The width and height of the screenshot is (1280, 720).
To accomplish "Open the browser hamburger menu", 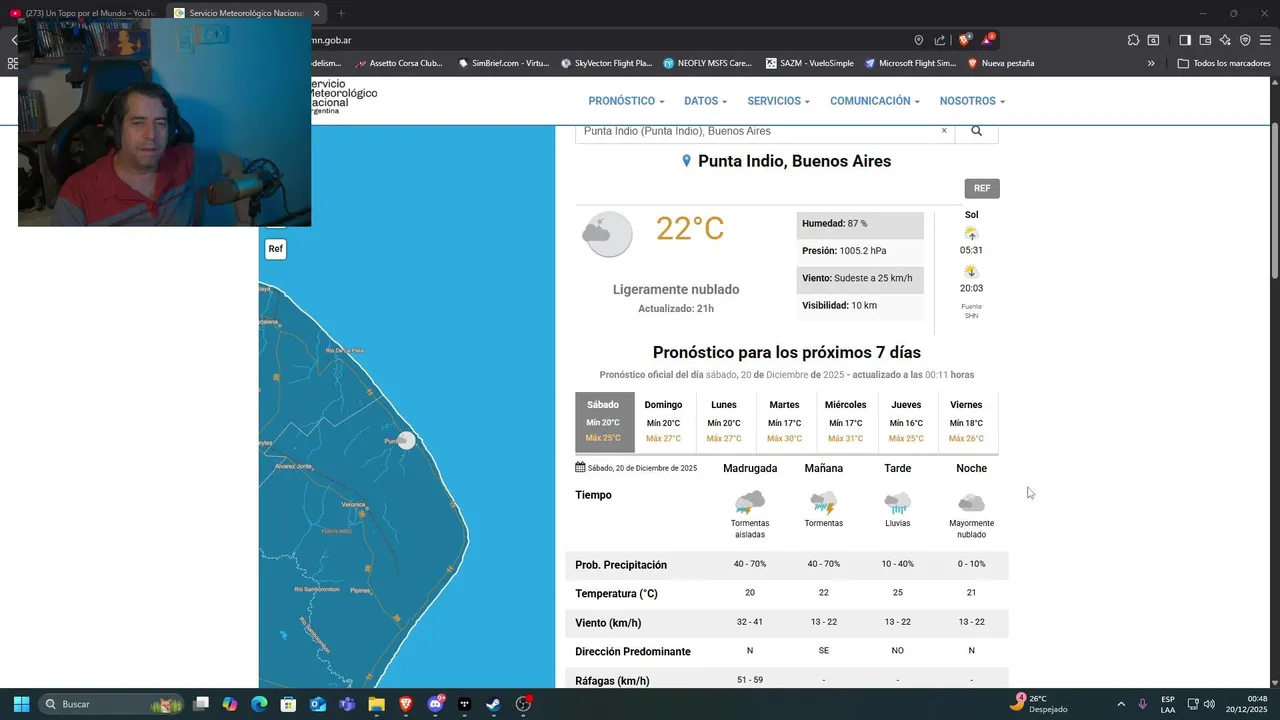I will pos(1265,40).
